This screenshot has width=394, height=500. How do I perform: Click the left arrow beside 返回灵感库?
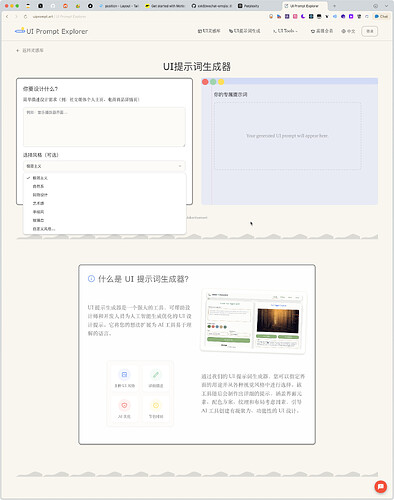(x=18, y=50)
